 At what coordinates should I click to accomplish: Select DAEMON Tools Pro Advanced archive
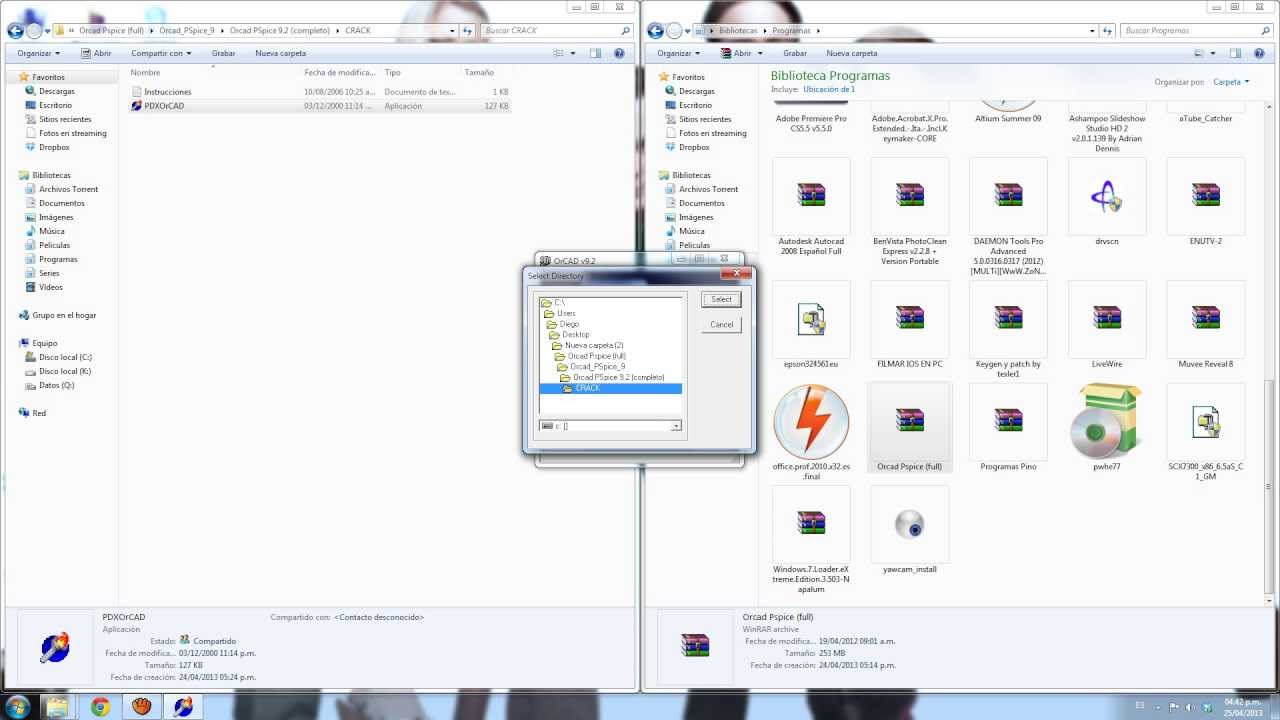click(1008, 215)
